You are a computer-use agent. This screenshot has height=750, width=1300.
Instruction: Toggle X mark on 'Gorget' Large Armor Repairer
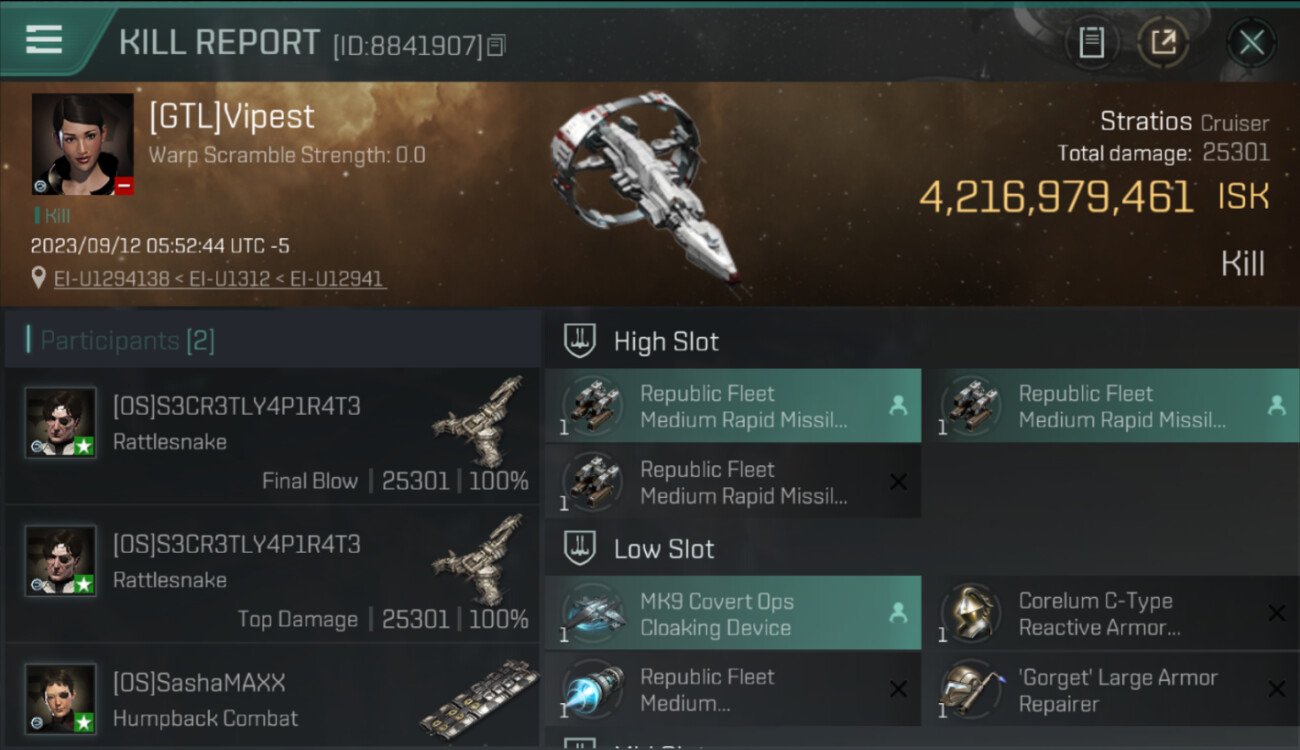pyautogui.click(x=1276, y=689)
